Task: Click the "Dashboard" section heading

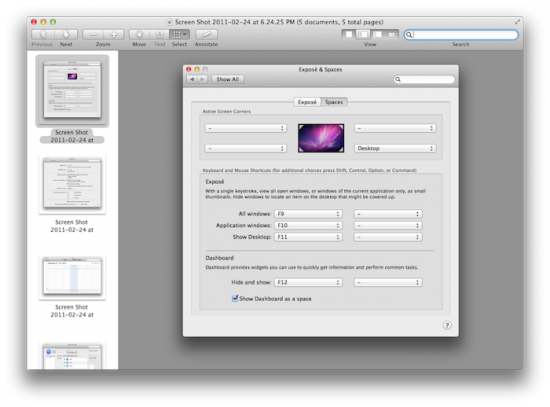Action: tap(220, 258)
